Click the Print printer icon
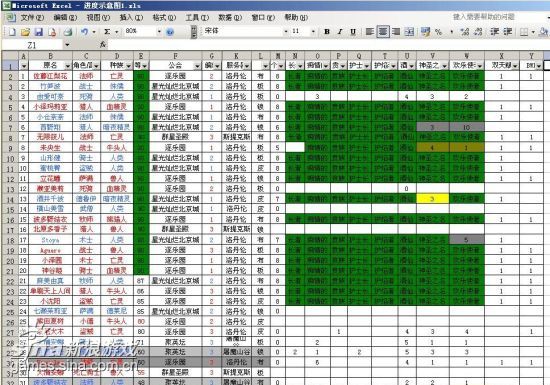 [68, 32]
